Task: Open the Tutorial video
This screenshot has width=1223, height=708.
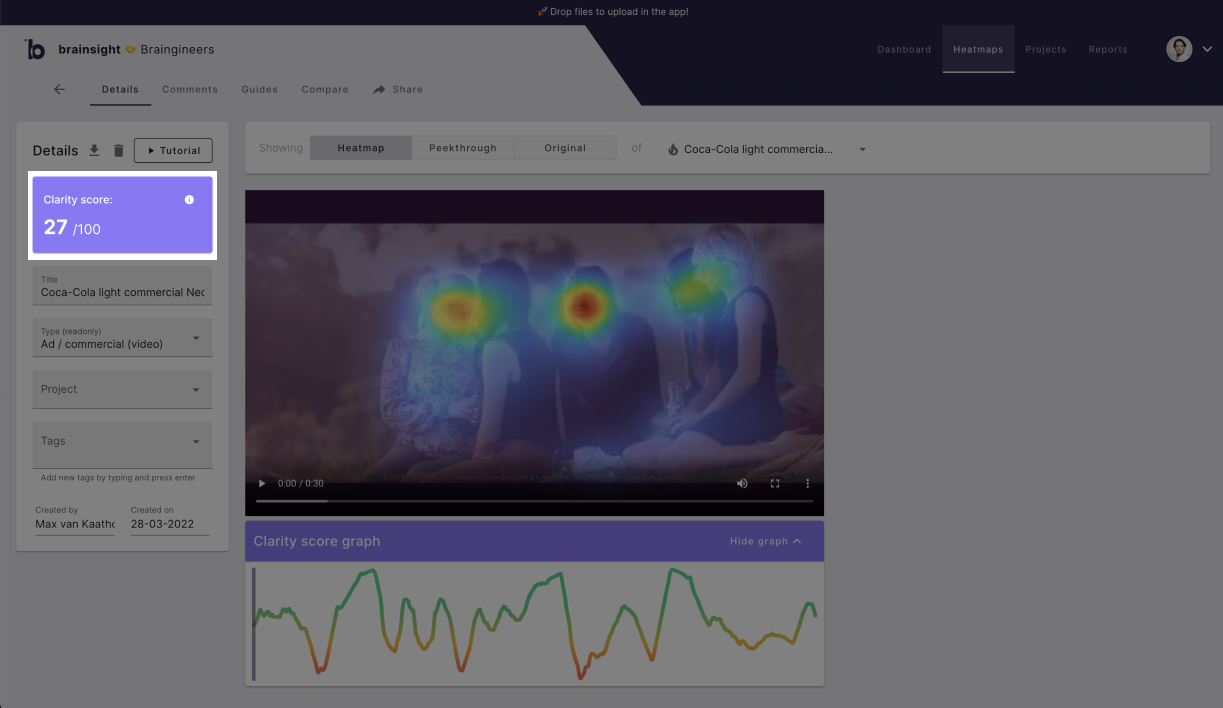Action: tap(173, 150)
